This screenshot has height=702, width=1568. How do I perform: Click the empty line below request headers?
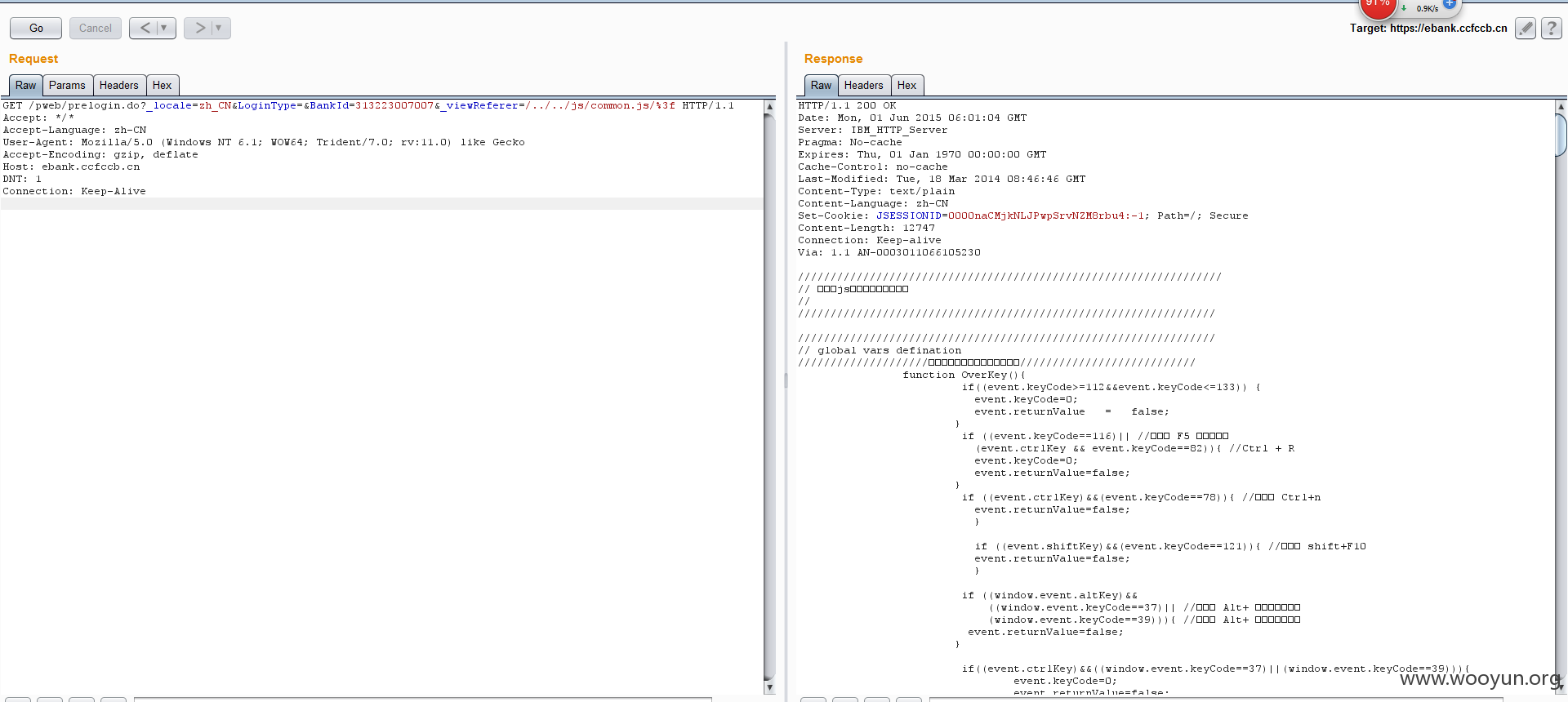[x=382, y=203]
